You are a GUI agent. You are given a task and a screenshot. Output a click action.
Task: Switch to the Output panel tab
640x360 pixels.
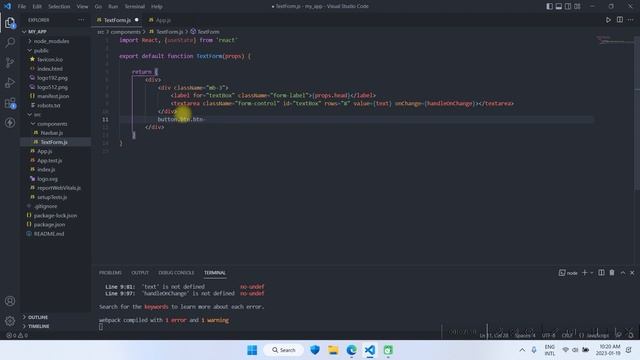click(140, 272)
